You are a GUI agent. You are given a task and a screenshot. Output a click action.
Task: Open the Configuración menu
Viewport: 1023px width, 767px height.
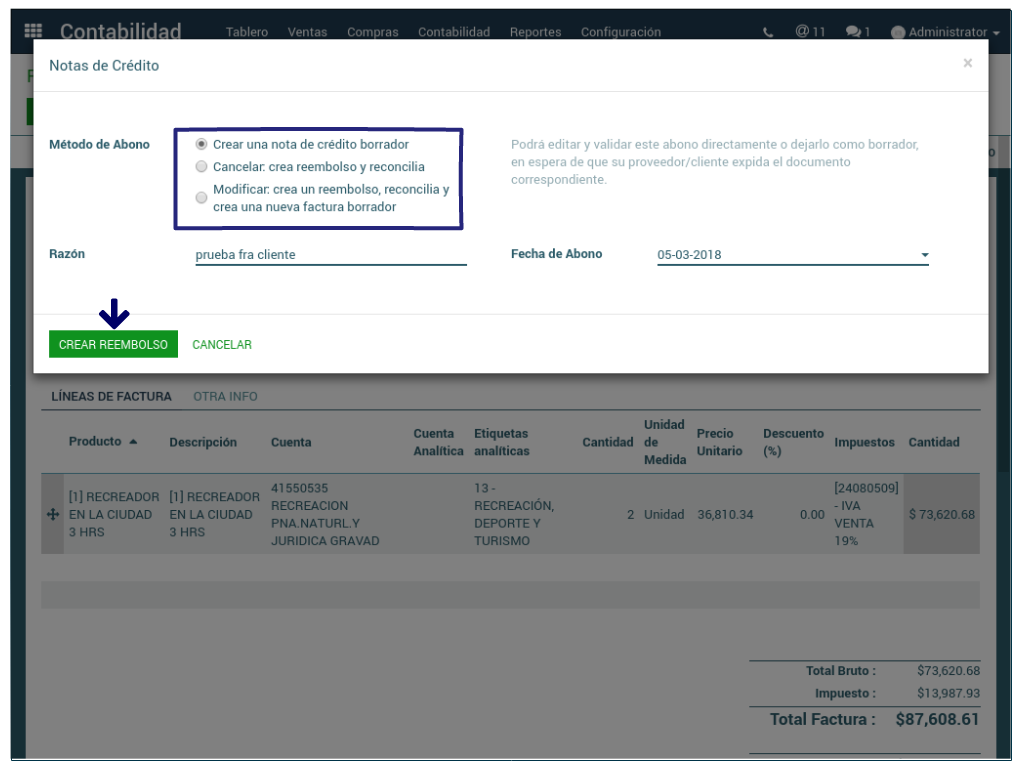tap(620, 32)
